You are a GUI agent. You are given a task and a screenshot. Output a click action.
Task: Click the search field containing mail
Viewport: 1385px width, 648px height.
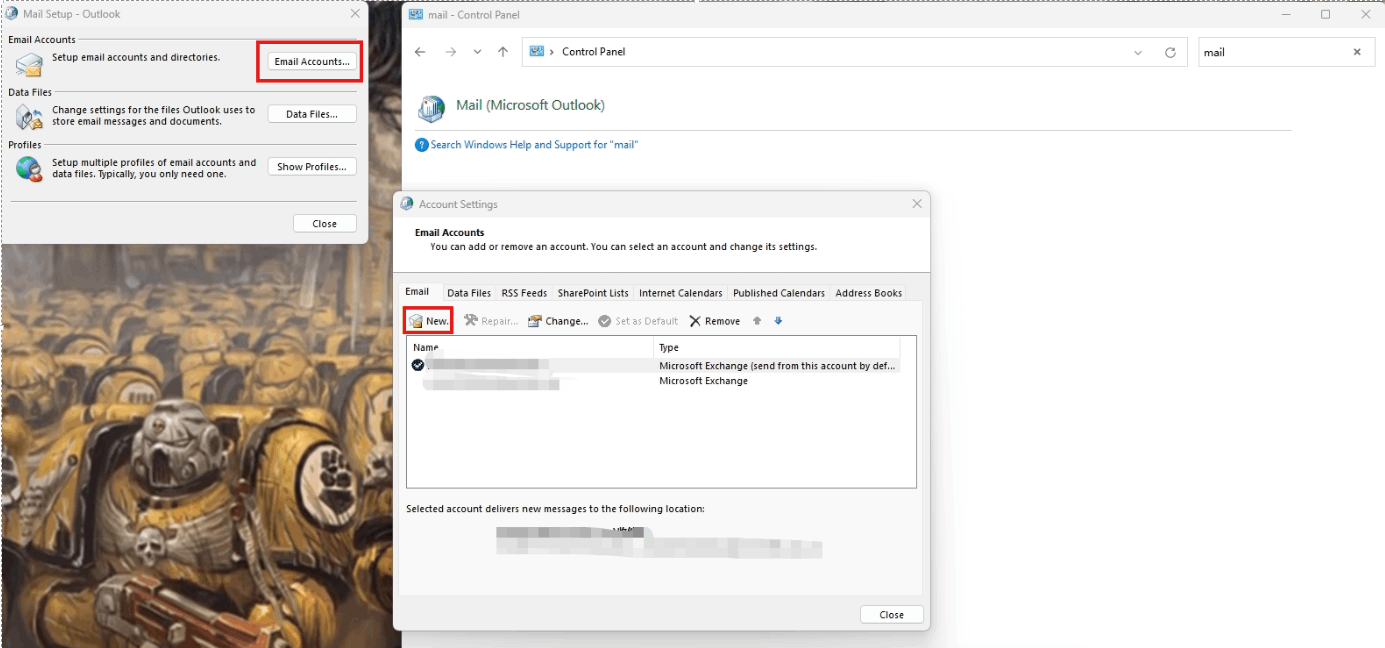1286,52
